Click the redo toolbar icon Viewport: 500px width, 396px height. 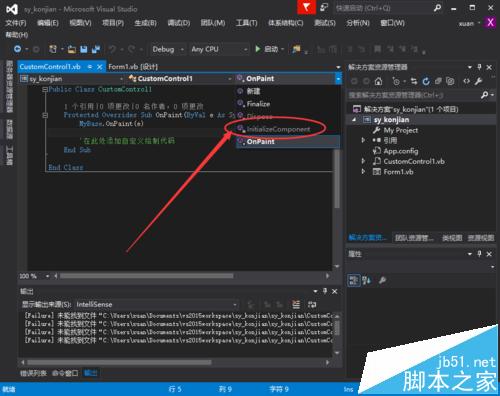(131, 50)
